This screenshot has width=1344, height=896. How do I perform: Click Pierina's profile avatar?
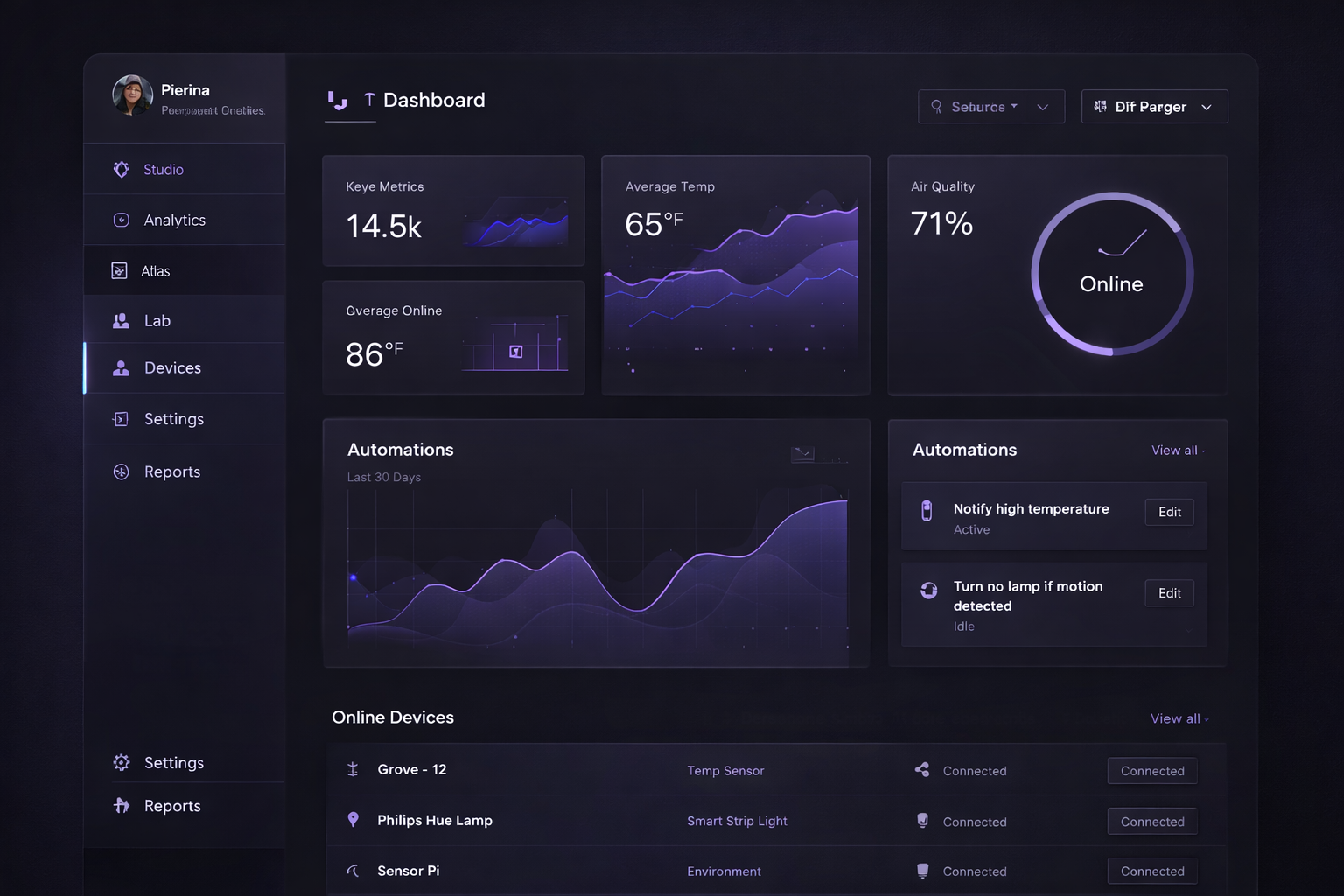(133, 95)
